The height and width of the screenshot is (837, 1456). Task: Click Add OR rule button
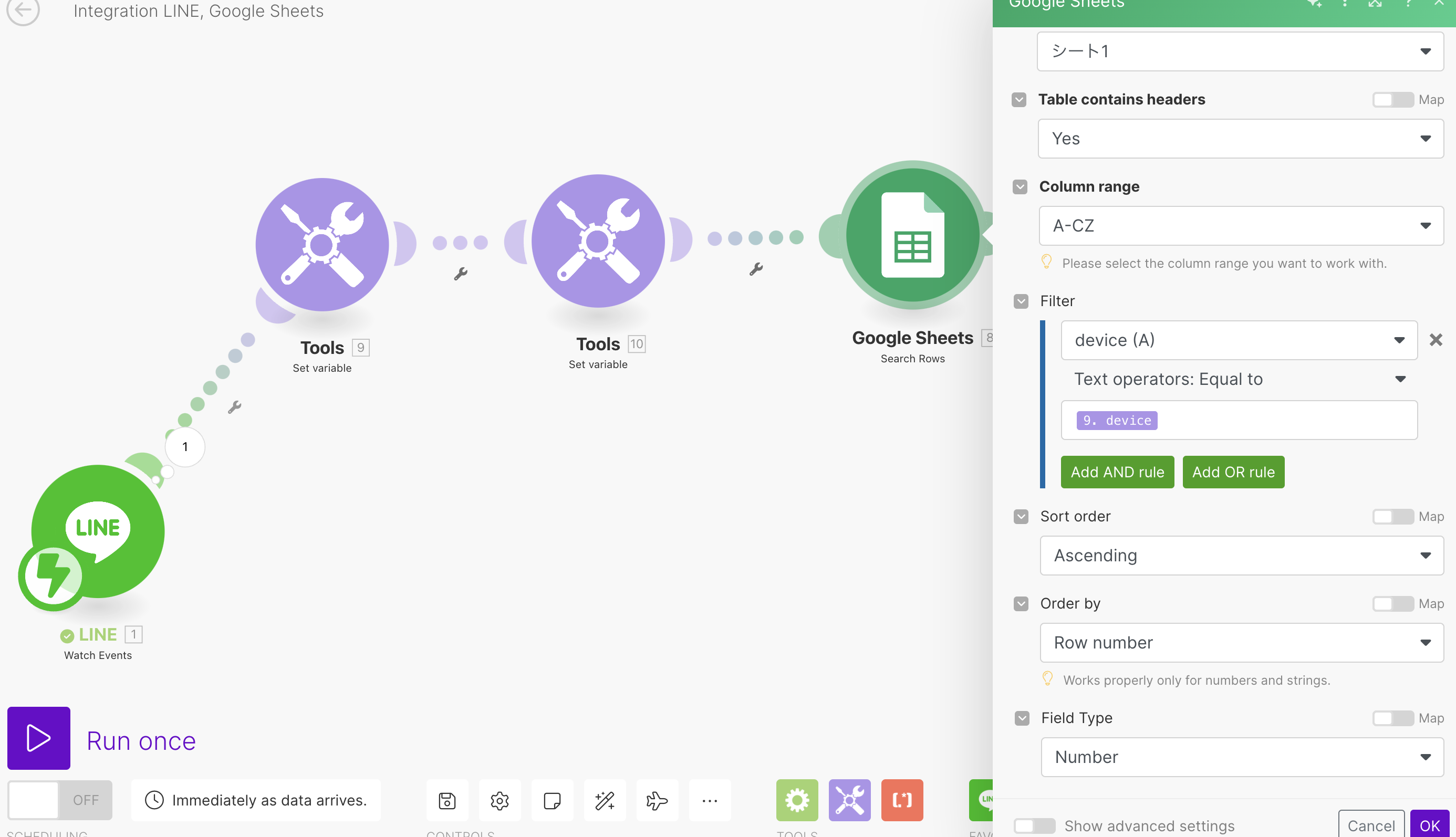pos(1233,472)
